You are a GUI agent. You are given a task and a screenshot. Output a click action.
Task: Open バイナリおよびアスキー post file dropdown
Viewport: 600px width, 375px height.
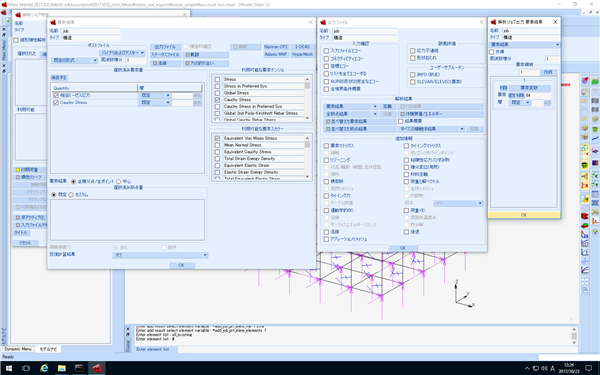[122, 53]
